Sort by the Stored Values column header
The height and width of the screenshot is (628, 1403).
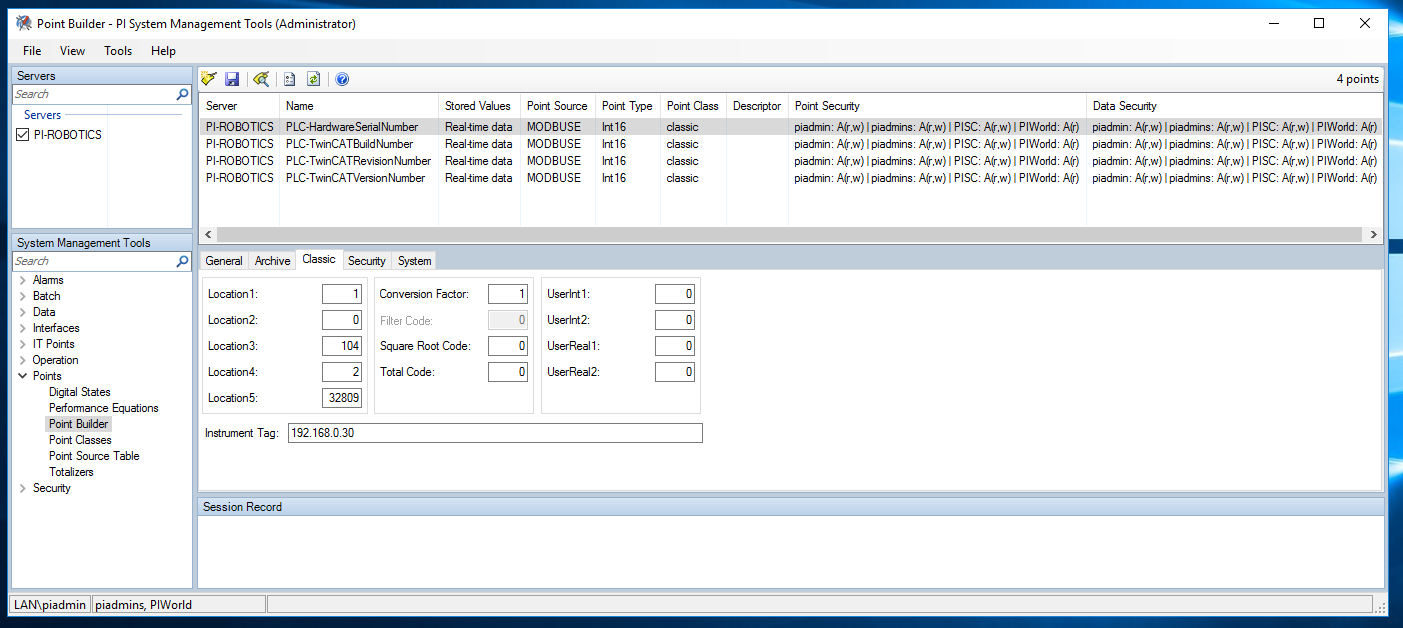[x=479, y=106]
